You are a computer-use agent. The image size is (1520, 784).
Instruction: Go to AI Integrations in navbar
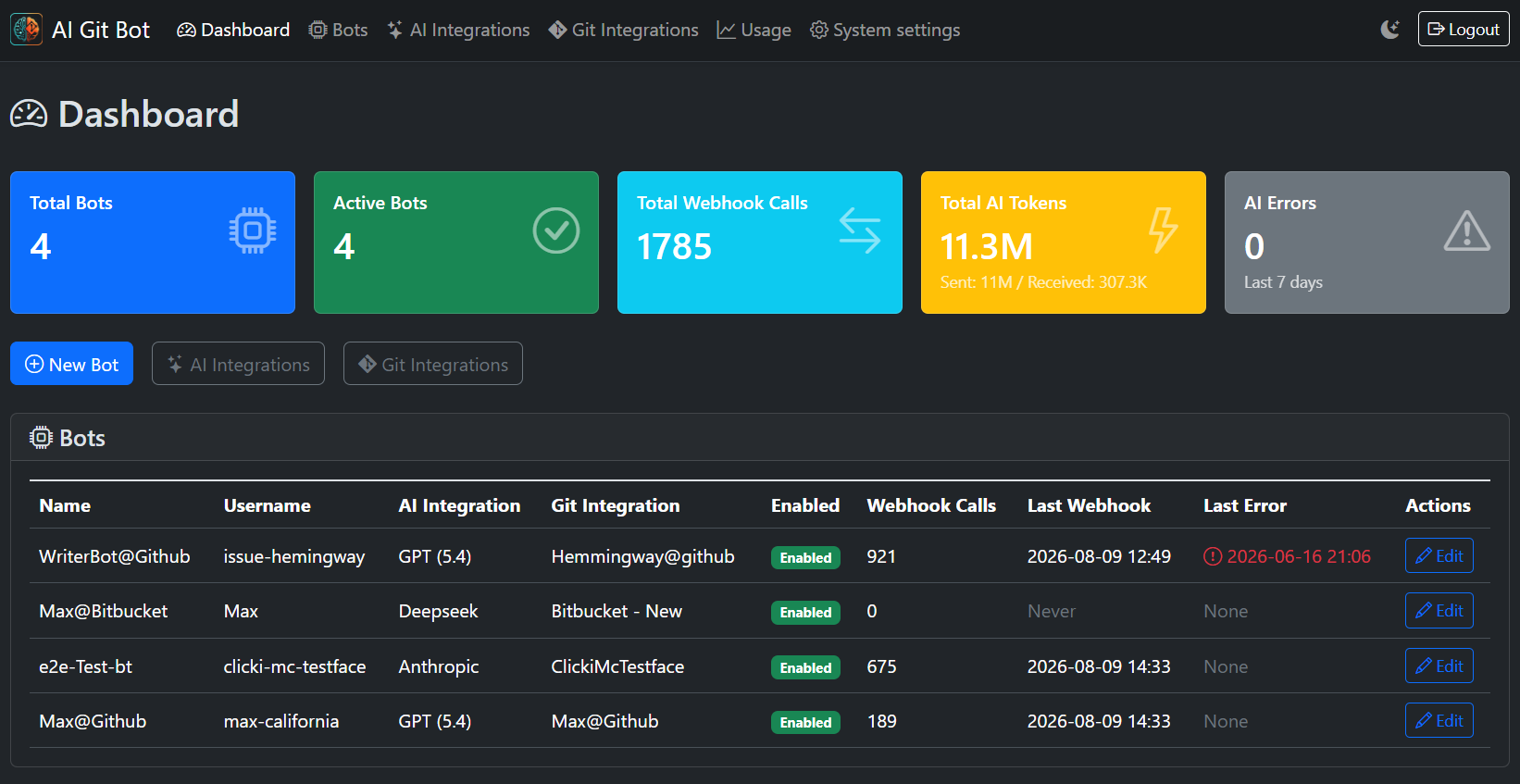point(458,30)
